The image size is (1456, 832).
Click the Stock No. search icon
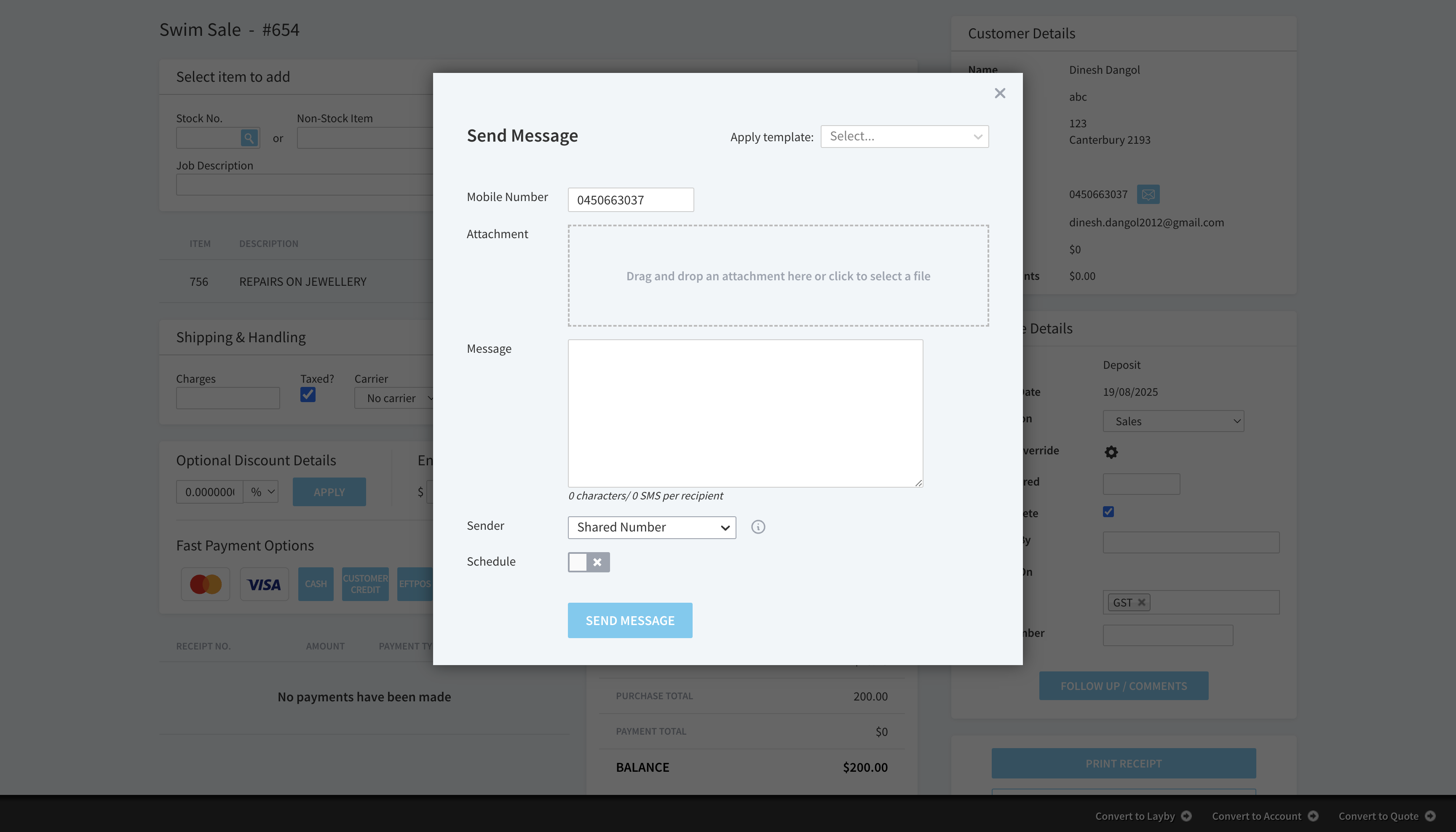coord(249,138)
